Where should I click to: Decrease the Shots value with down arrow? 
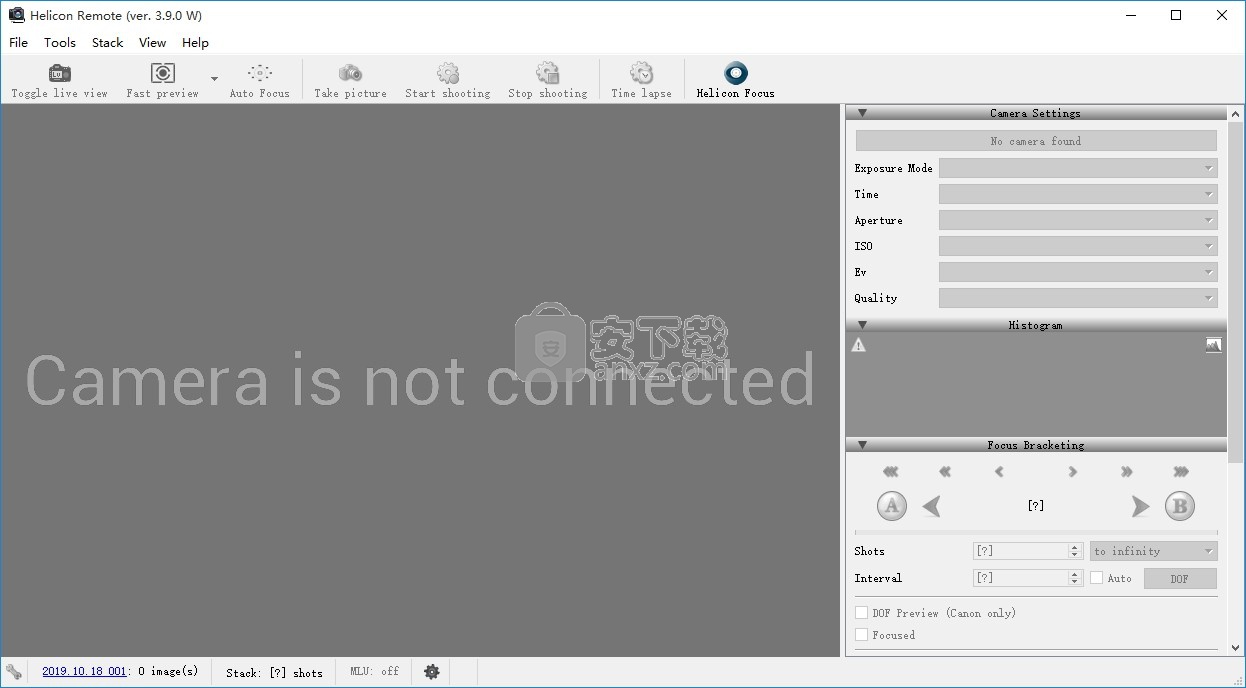[1076, 555]
